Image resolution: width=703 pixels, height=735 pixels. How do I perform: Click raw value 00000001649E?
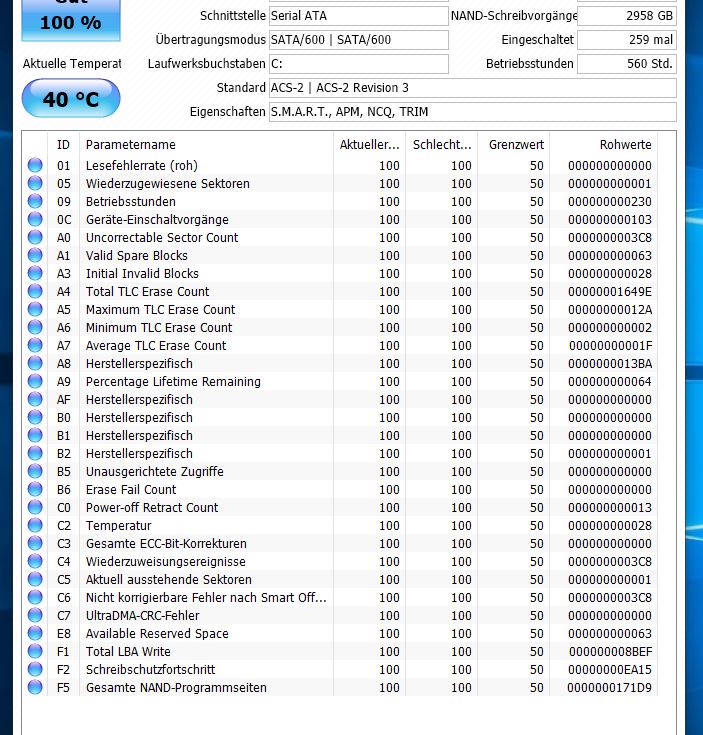[610, 292]
